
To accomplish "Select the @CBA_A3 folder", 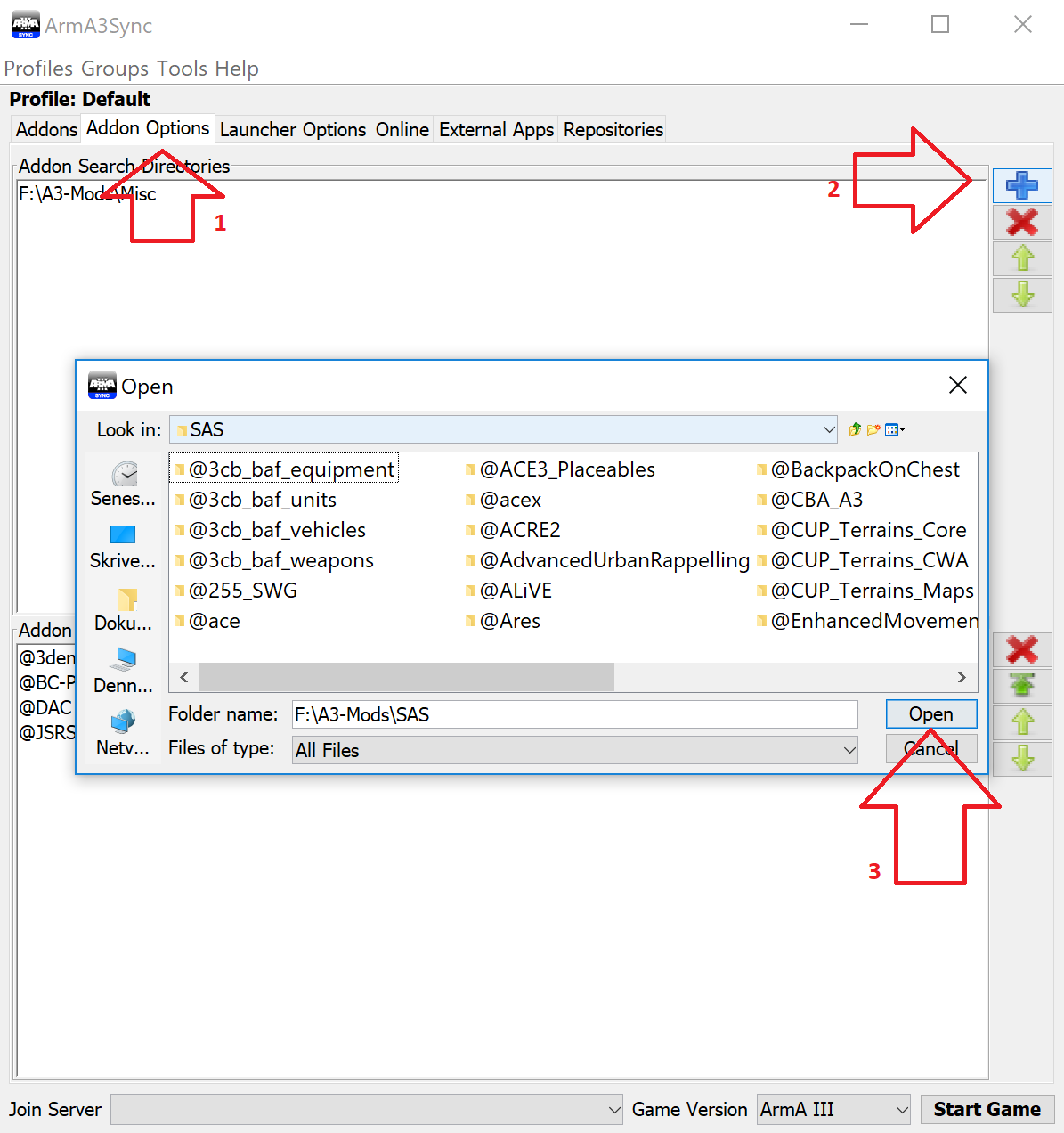I will tap(816, 500).
